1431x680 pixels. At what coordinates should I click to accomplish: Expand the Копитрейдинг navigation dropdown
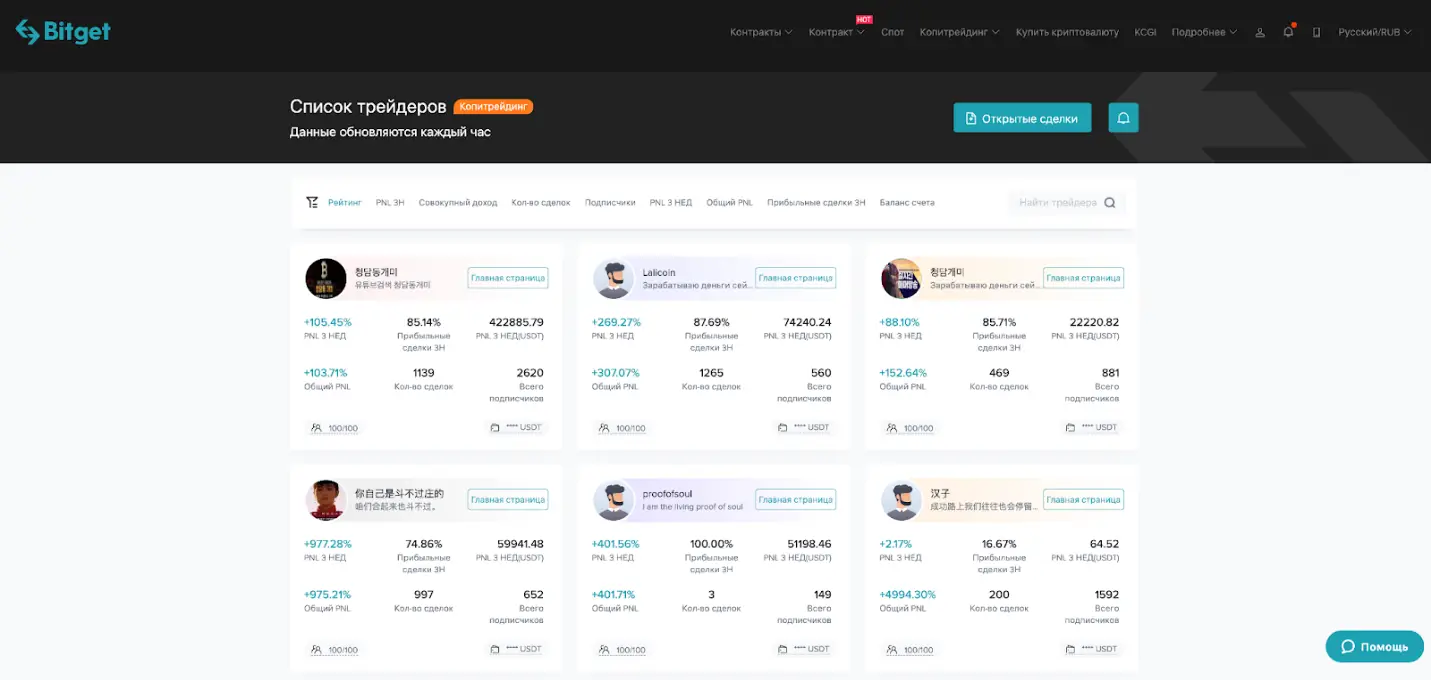[959, 32]
